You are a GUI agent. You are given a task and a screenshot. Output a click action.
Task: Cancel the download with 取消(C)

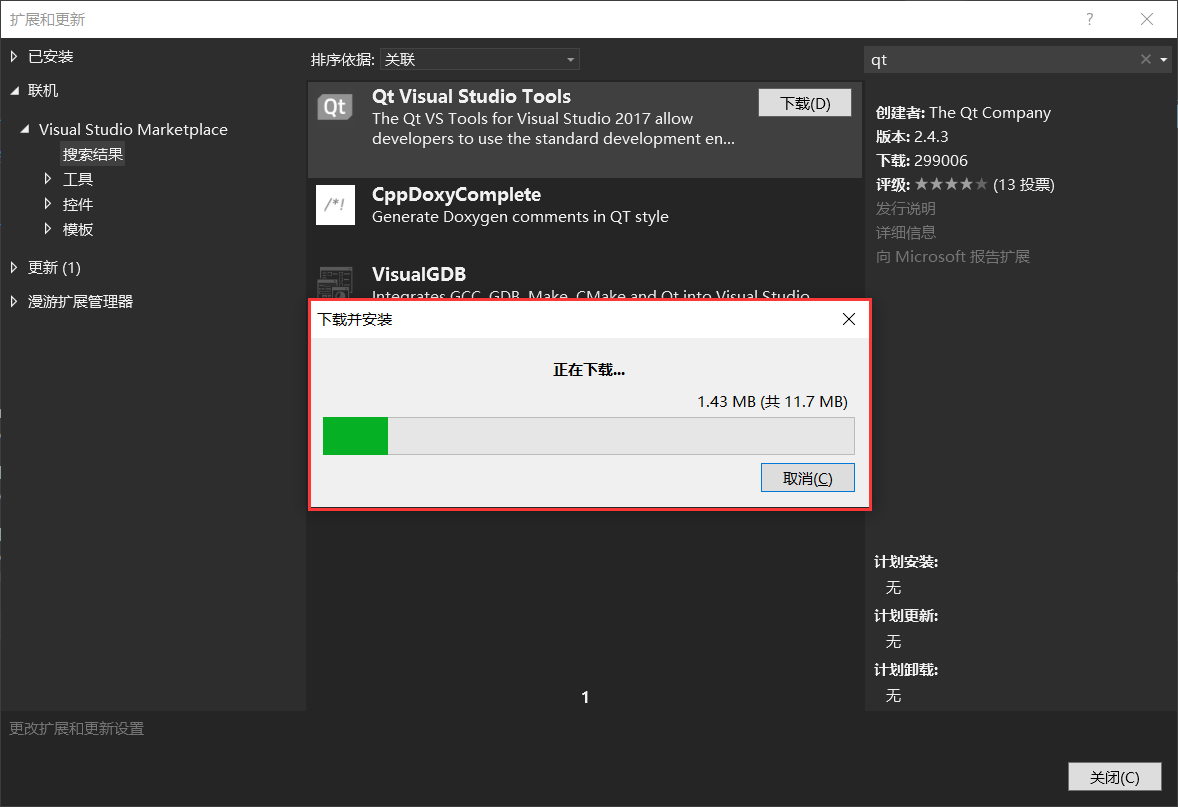pyautogui.click(x=807, y=477)
